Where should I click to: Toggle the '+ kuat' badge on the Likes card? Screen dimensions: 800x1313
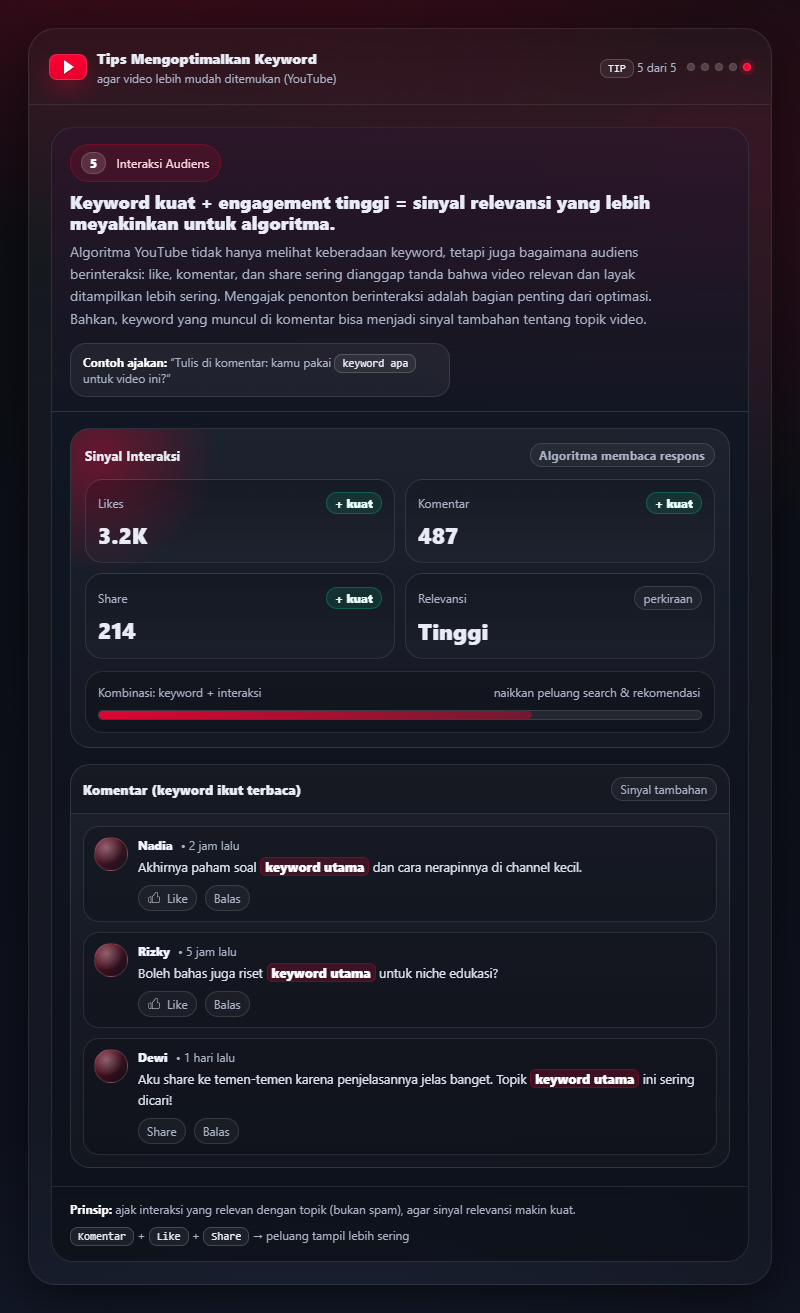(354, 503)
